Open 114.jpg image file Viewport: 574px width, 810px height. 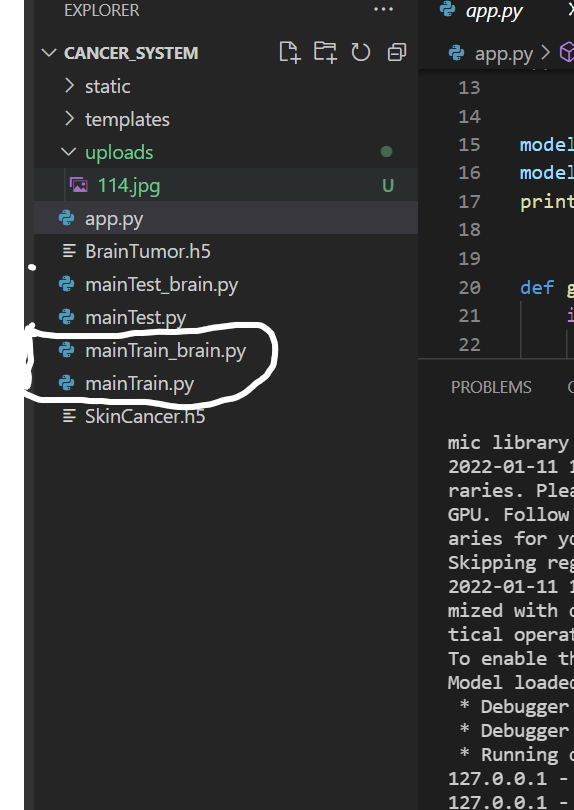coord(226,185)
